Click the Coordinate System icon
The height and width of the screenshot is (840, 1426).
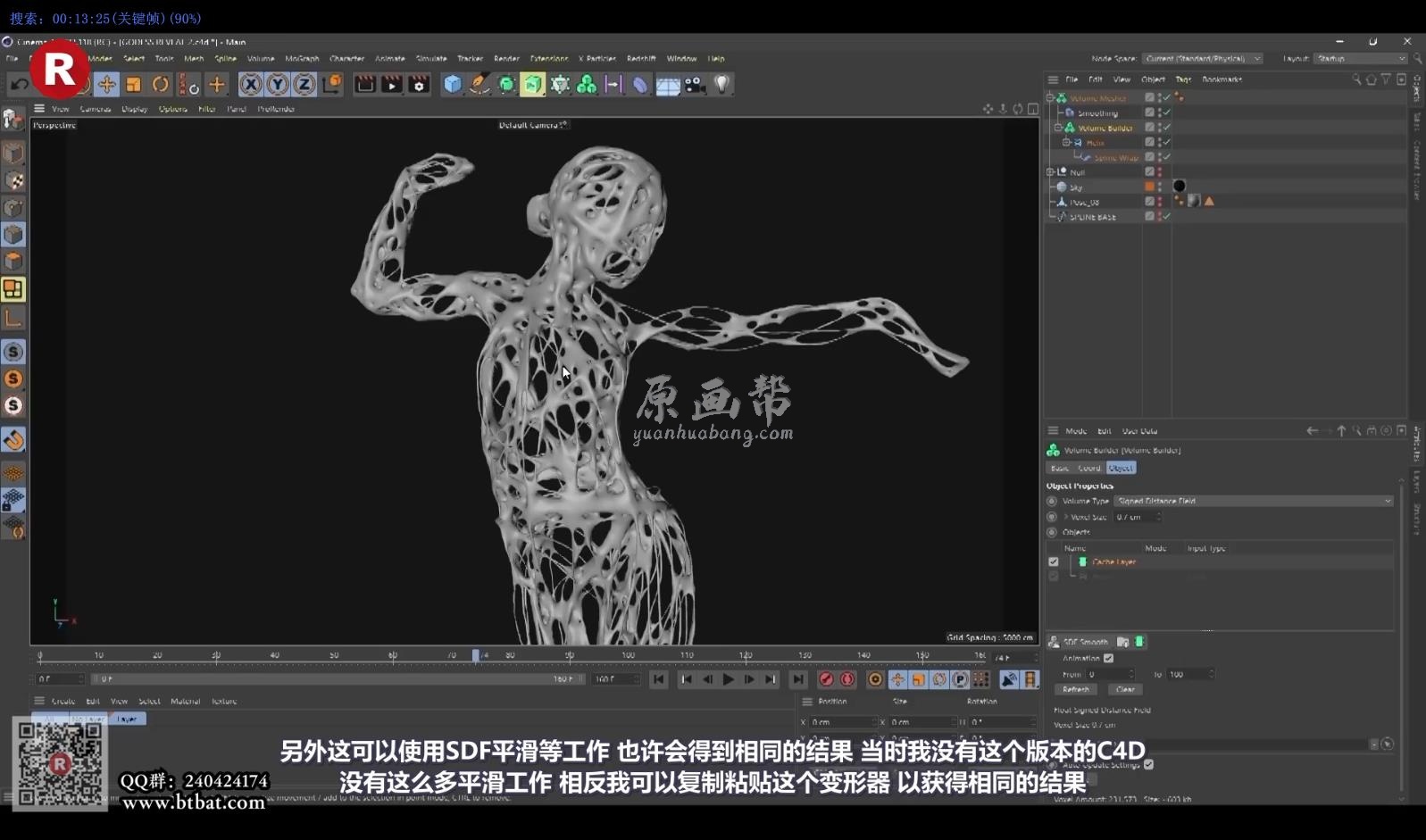click(332, 84)
